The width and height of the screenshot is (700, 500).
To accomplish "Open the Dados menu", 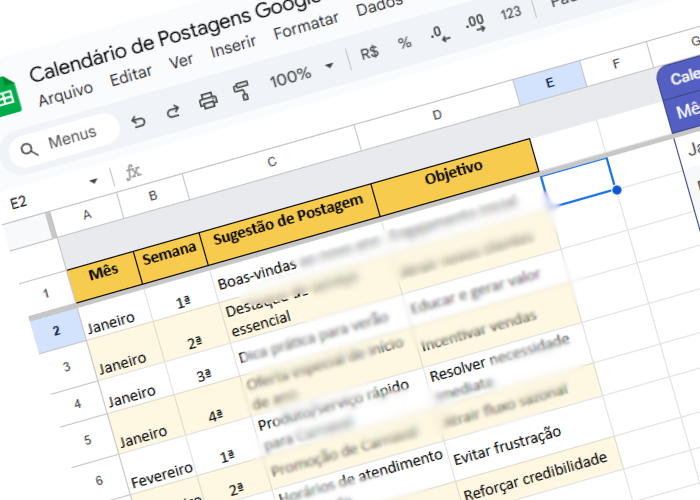I will pyautogui.click(x=379, y=7).
